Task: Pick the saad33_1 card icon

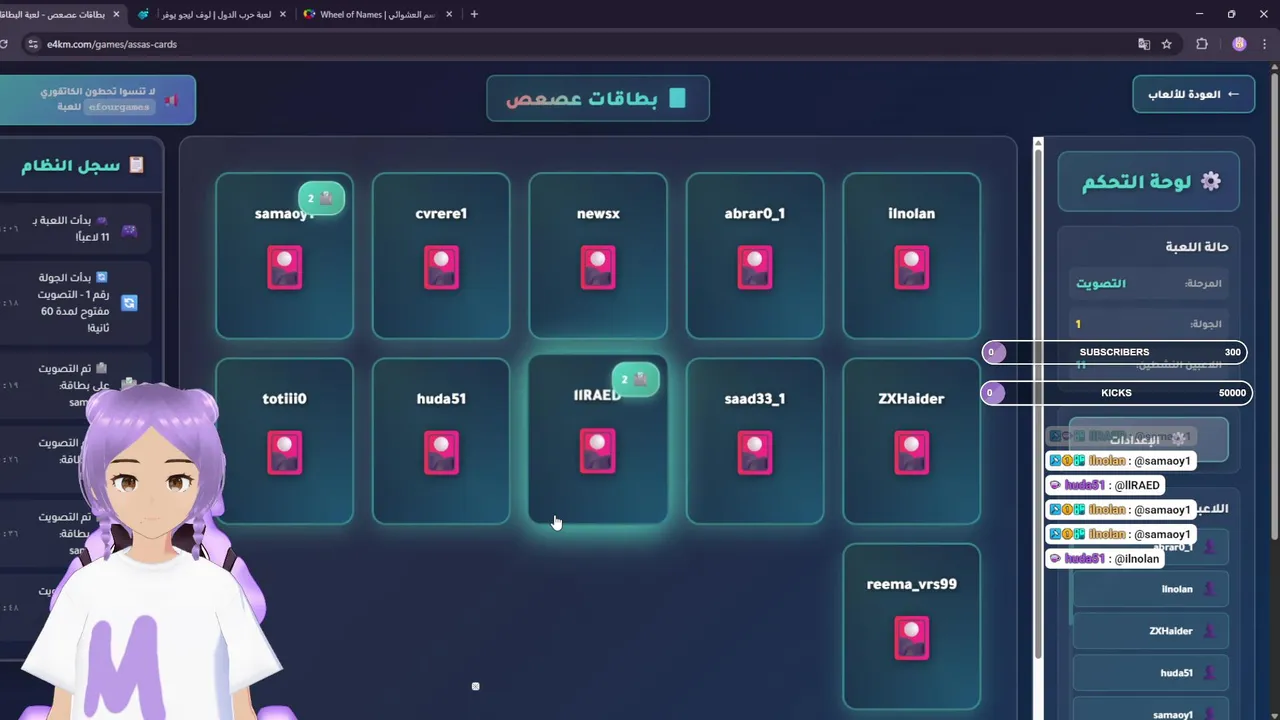Action: [755, 453]
